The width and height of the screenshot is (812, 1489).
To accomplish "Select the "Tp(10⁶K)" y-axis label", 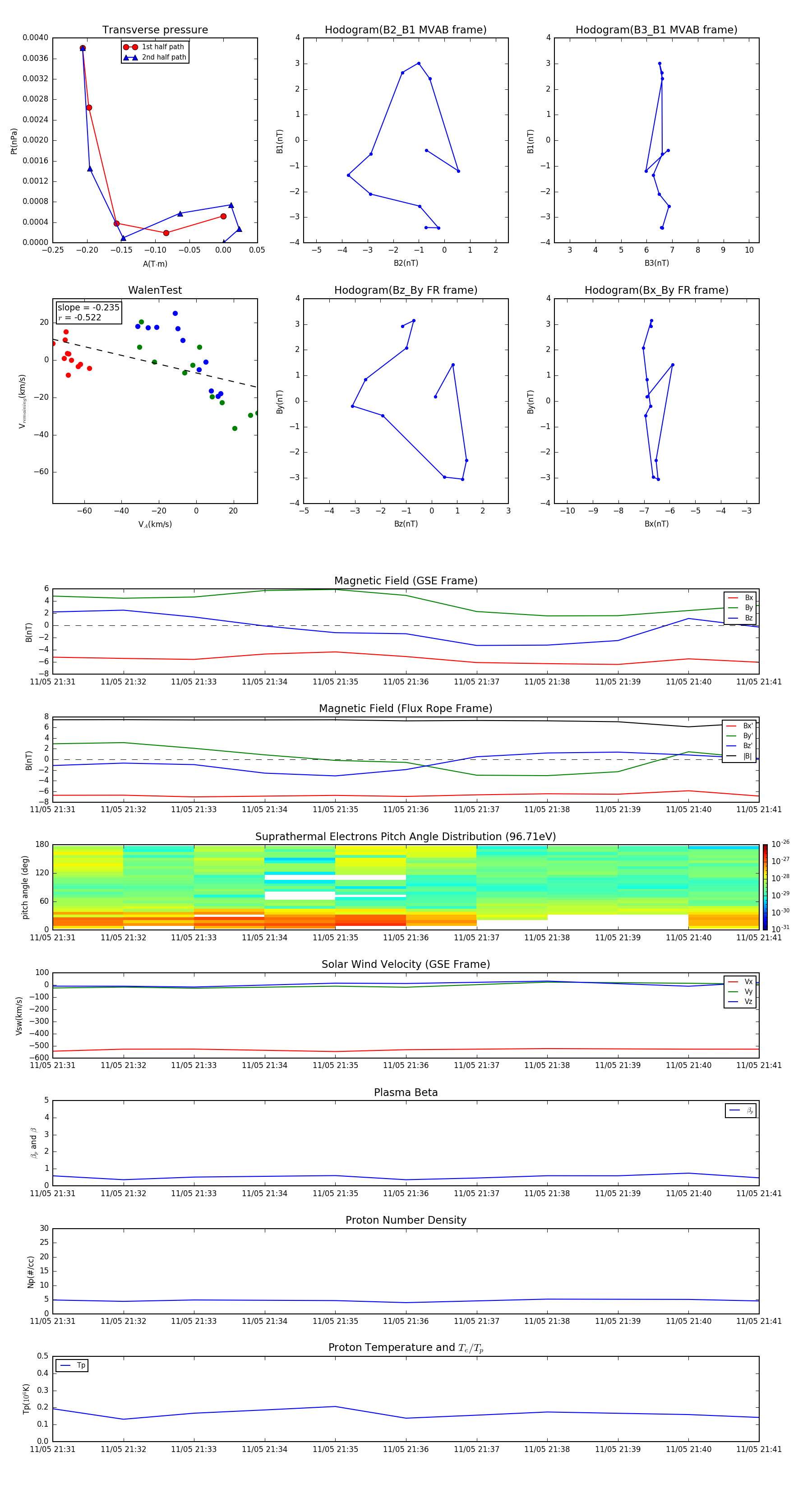I will point(26,1399).
